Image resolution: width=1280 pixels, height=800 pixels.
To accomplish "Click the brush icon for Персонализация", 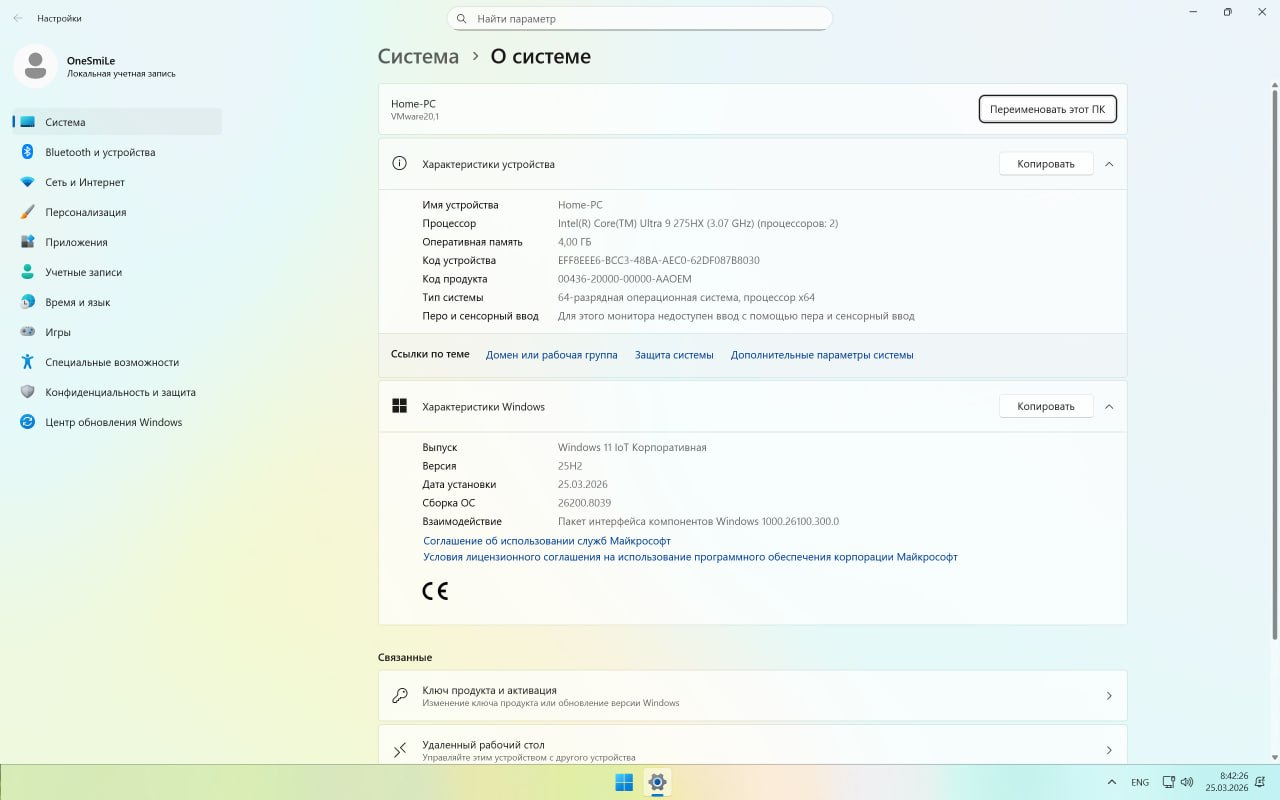I will (x=27, y=212).
